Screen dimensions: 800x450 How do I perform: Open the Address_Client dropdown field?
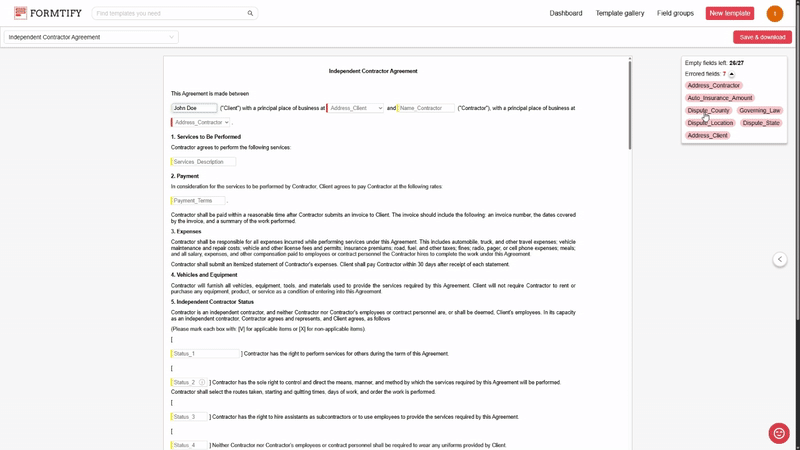tap(356, 108)
